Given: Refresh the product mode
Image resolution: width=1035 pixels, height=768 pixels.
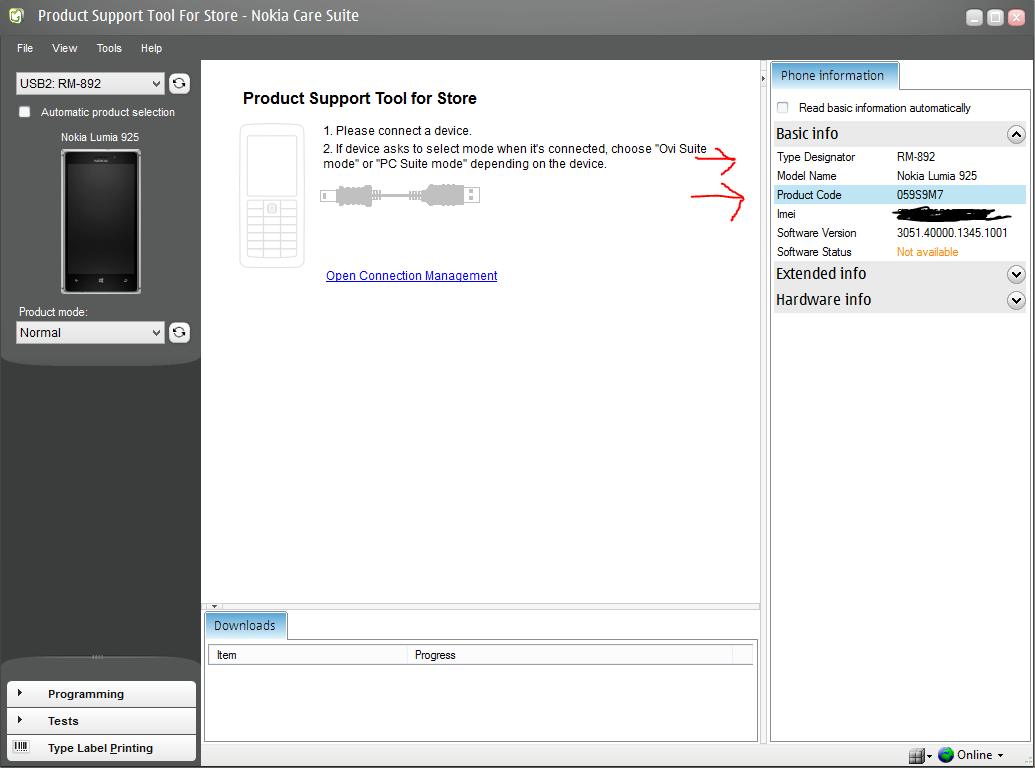Looking at the screenshot, I should pos(179,333).
